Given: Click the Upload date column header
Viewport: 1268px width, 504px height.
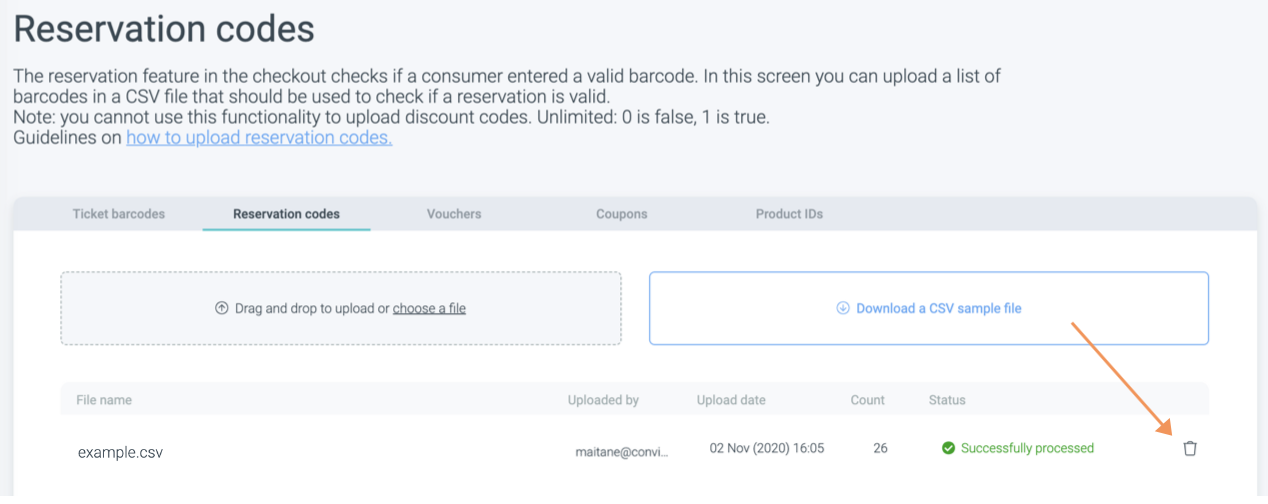Looking at the screenshot, I should [731, 400].
